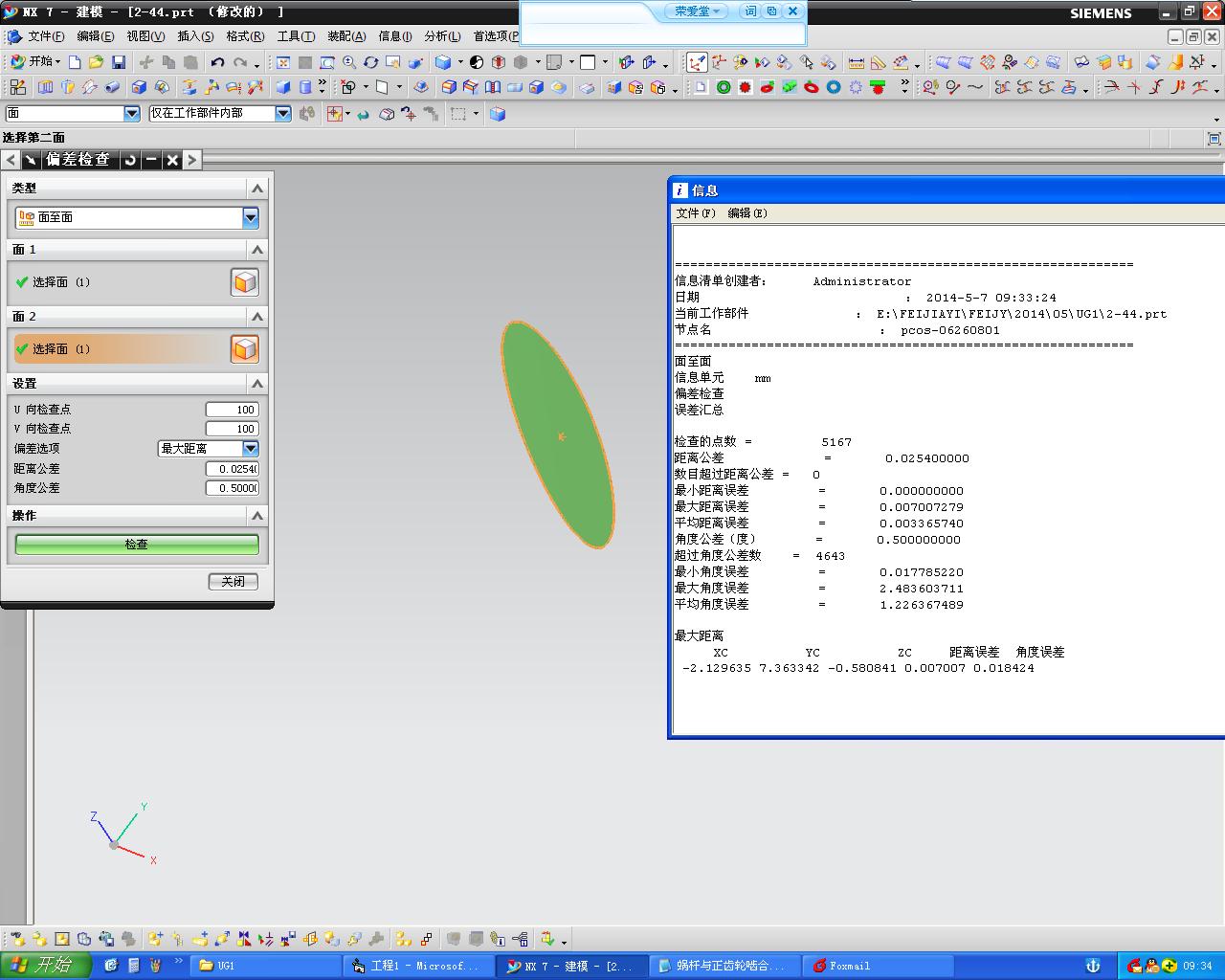Click the 词 button in top widget
1225x980 pixels.
pos(750,11)
